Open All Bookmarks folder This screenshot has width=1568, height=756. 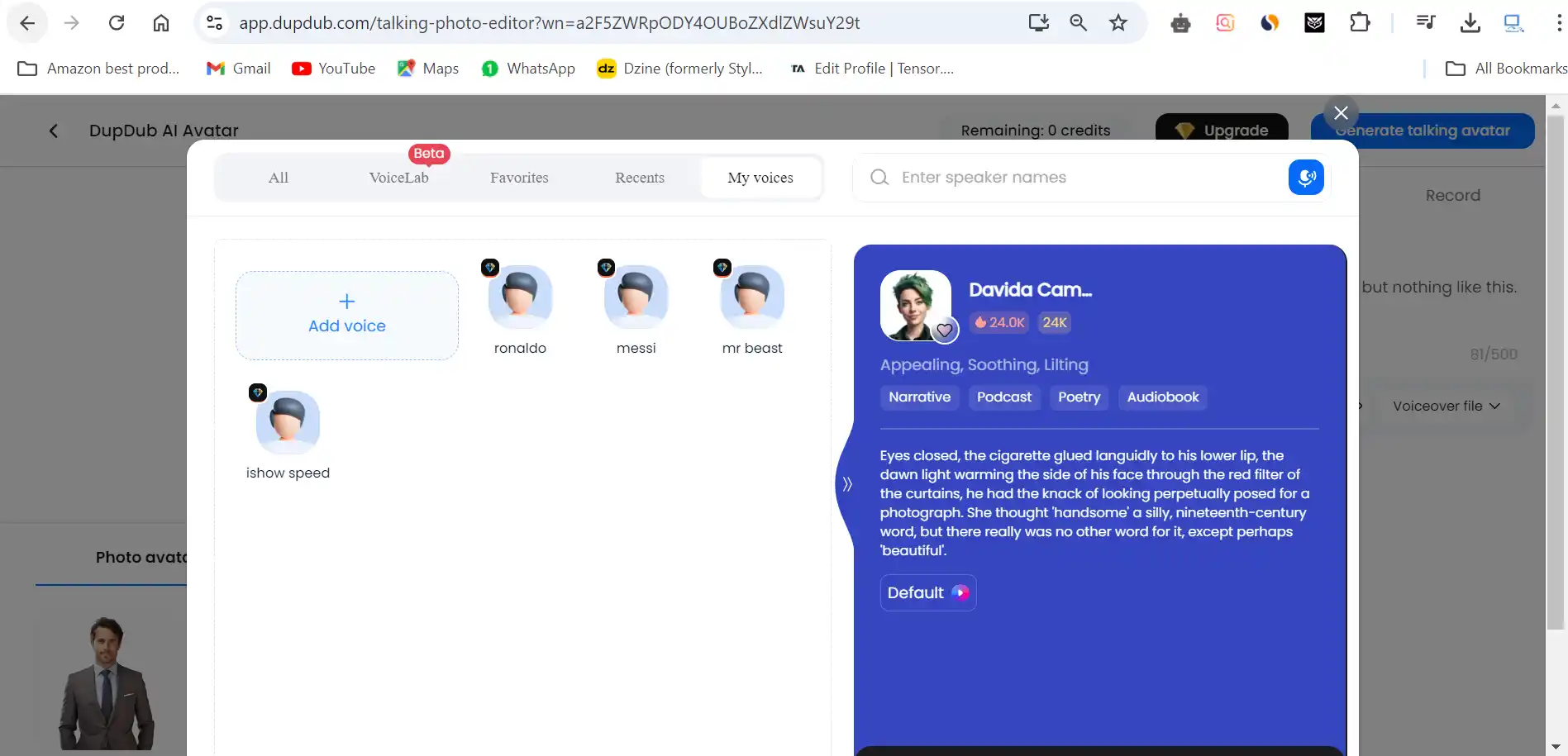click(x=1506, y=69)
